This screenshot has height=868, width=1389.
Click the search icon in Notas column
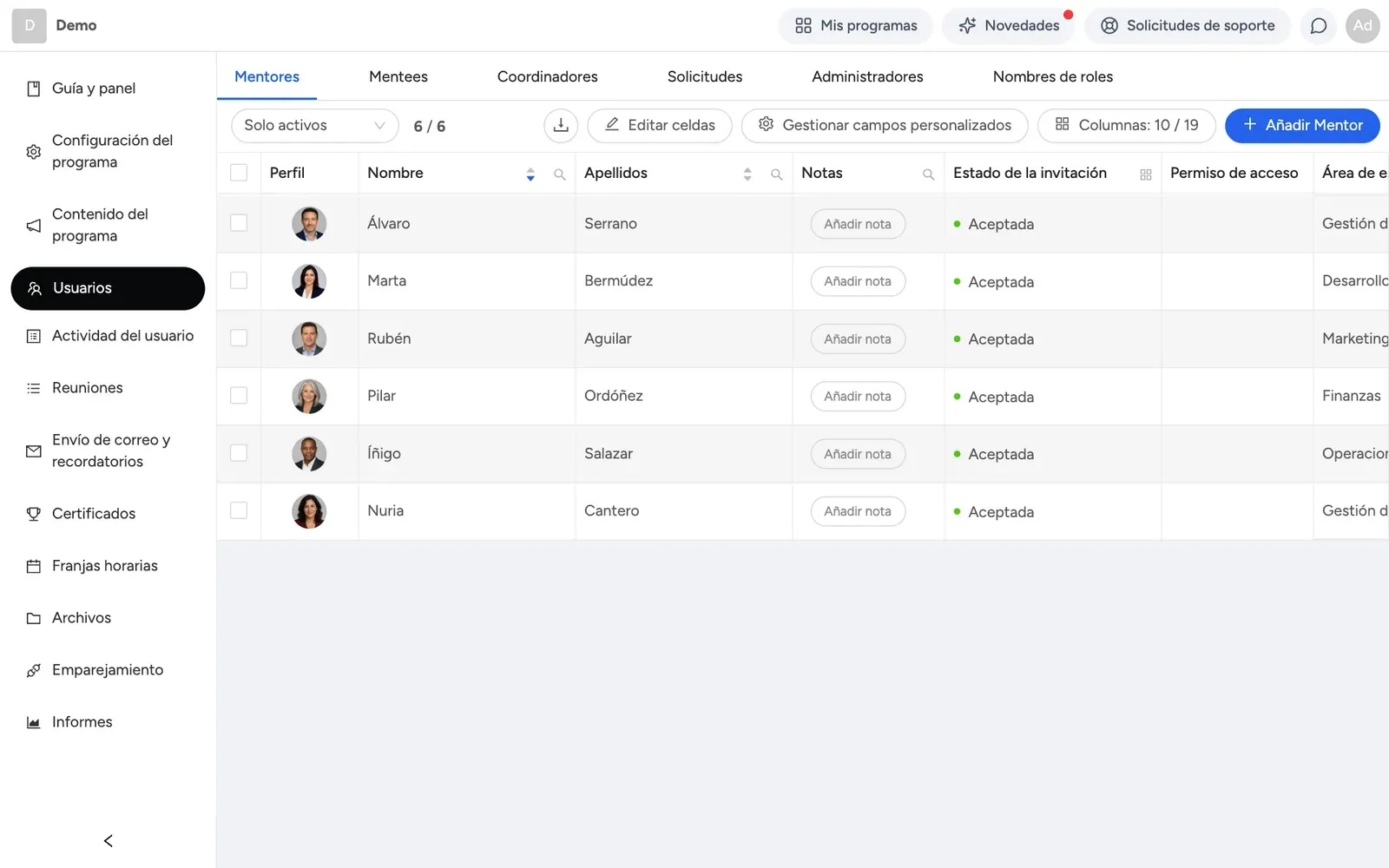click(928, 174)
